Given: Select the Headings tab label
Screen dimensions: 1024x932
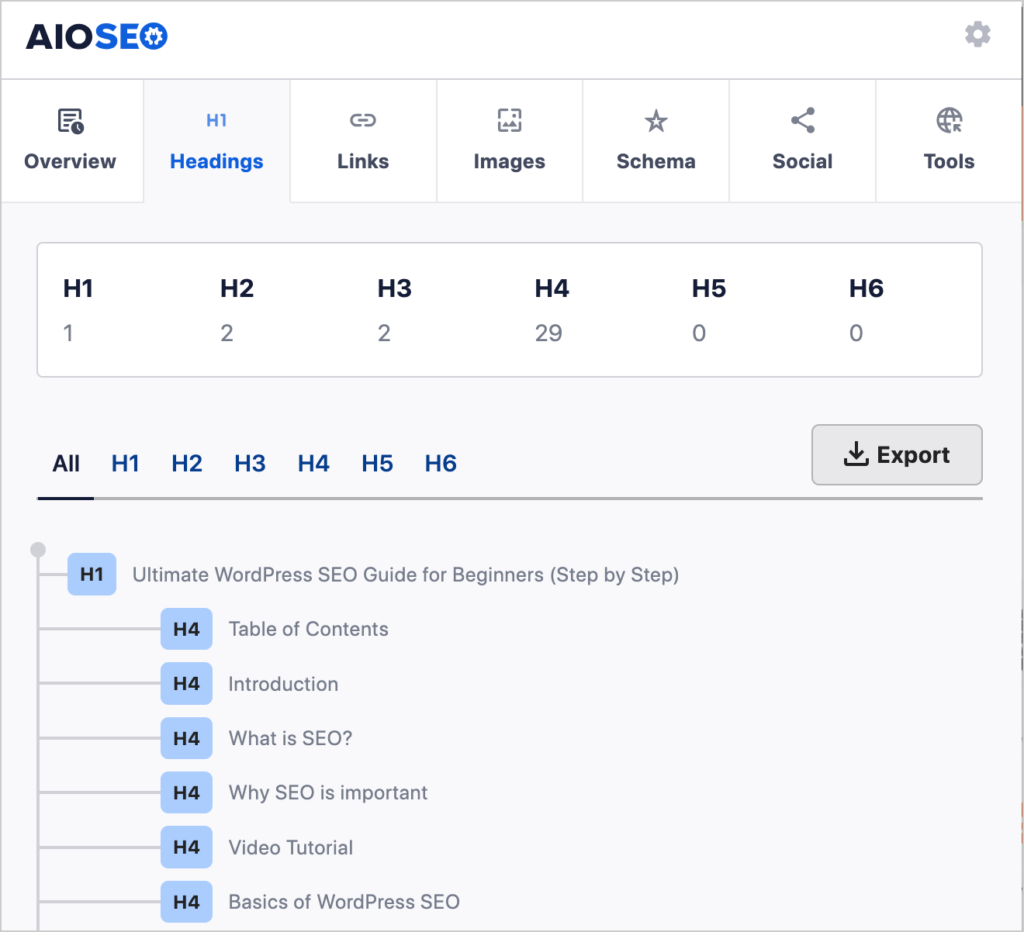Looking at the screenshot, I should [217, 162].
